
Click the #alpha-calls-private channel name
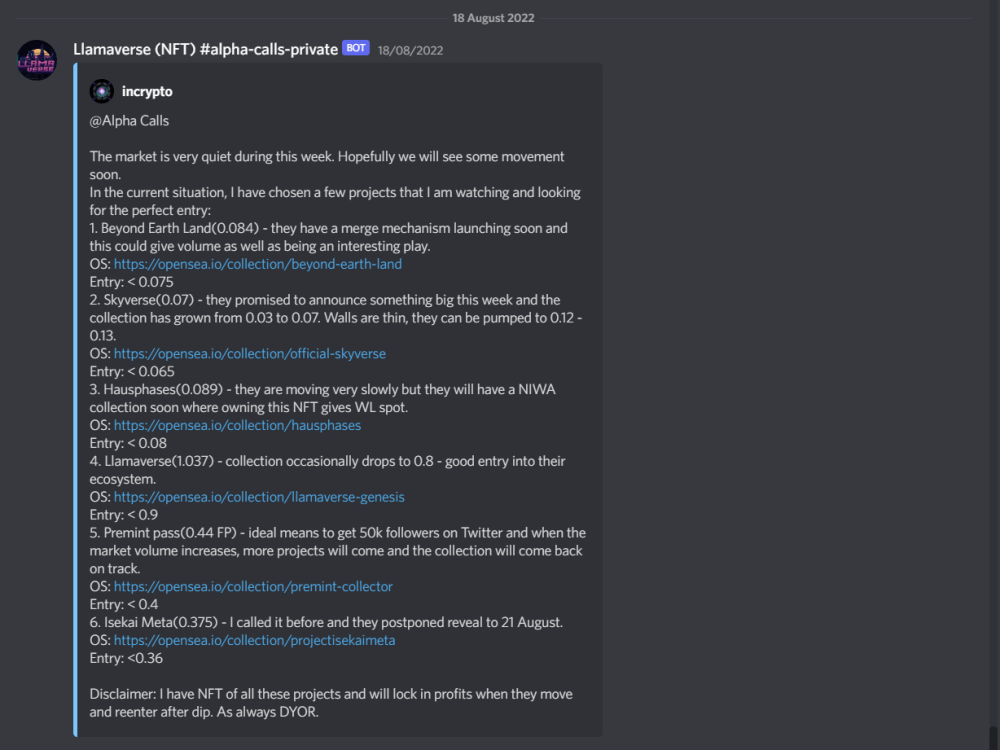coord(266,48)
